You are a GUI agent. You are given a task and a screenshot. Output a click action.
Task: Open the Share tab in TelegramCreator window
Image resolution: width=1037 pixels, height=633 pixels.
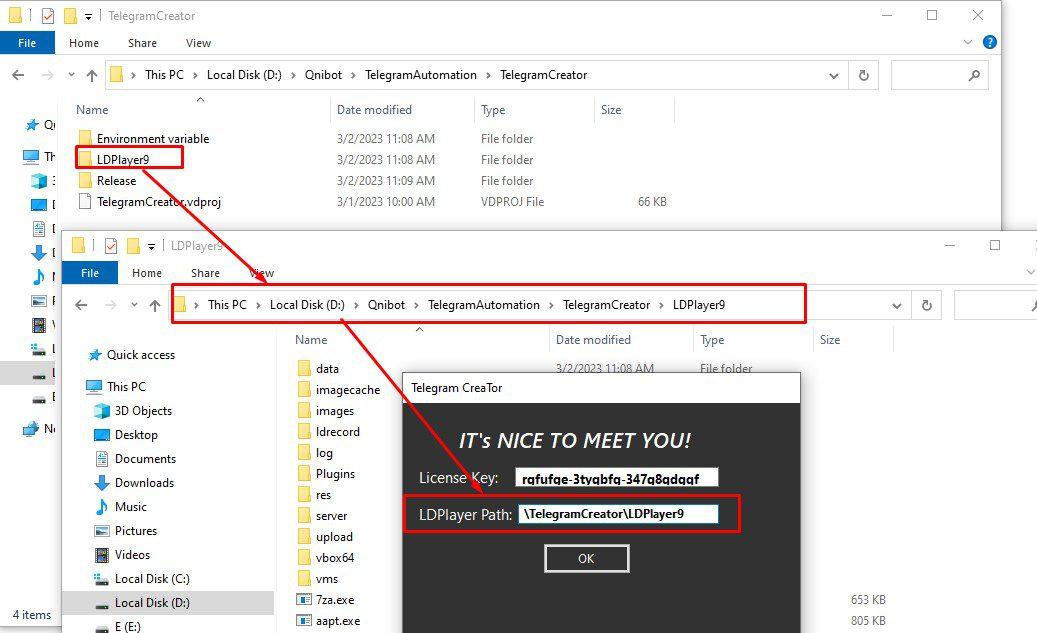142,43
